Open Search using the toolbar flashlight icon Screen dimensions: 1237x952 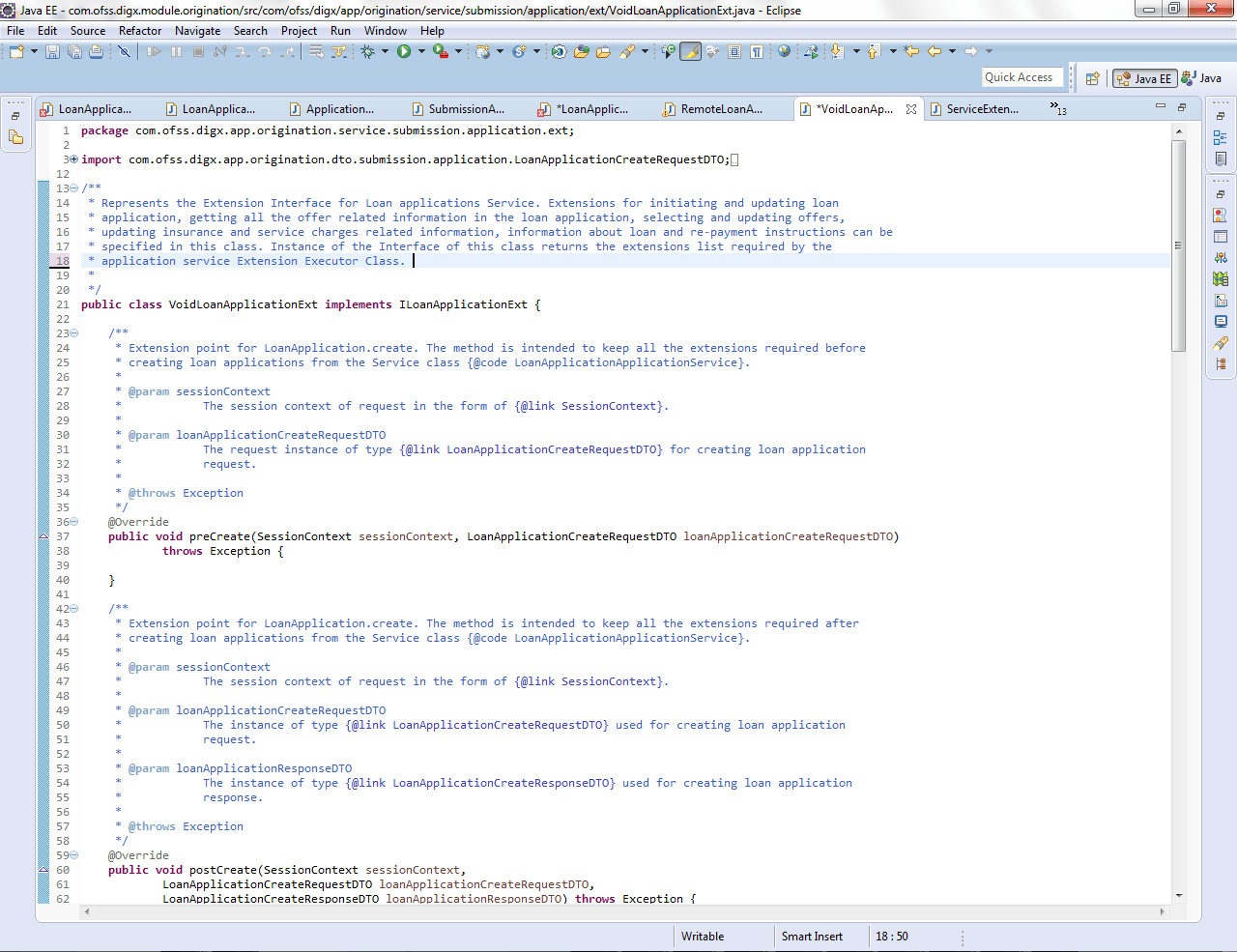click(x=628, y=51)
